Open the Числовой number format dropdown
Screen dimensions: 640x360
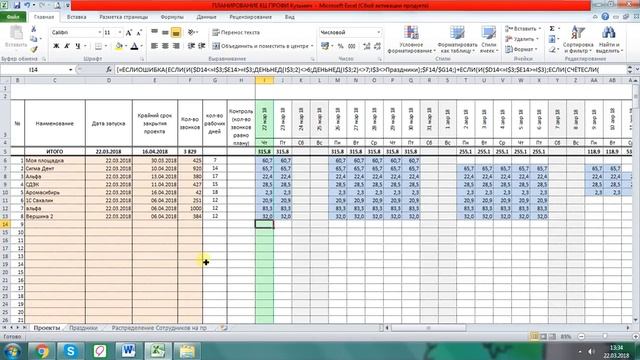pyautogui.click(x=379, y=32)
